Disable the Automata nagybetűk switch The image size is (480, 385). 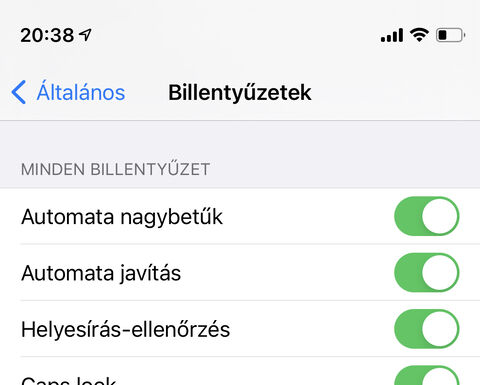427,216
